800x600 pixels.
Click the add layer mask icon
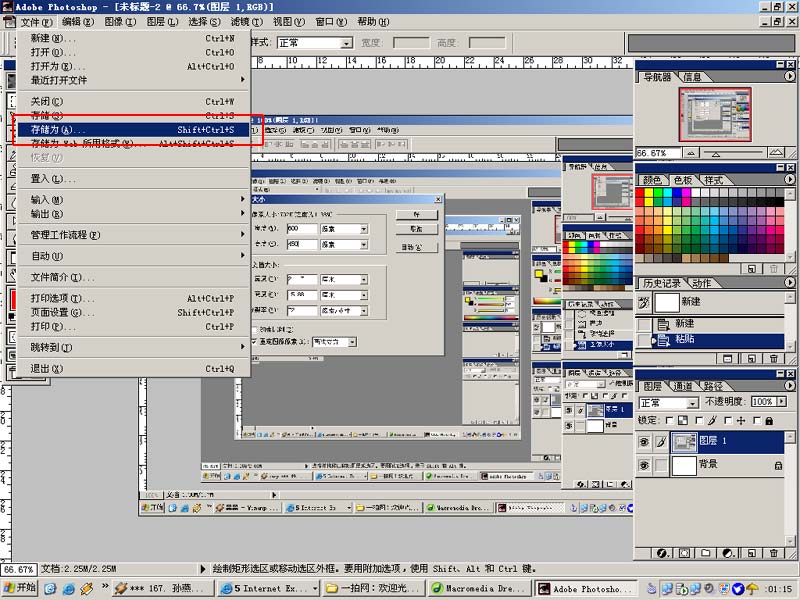(684, 553)
